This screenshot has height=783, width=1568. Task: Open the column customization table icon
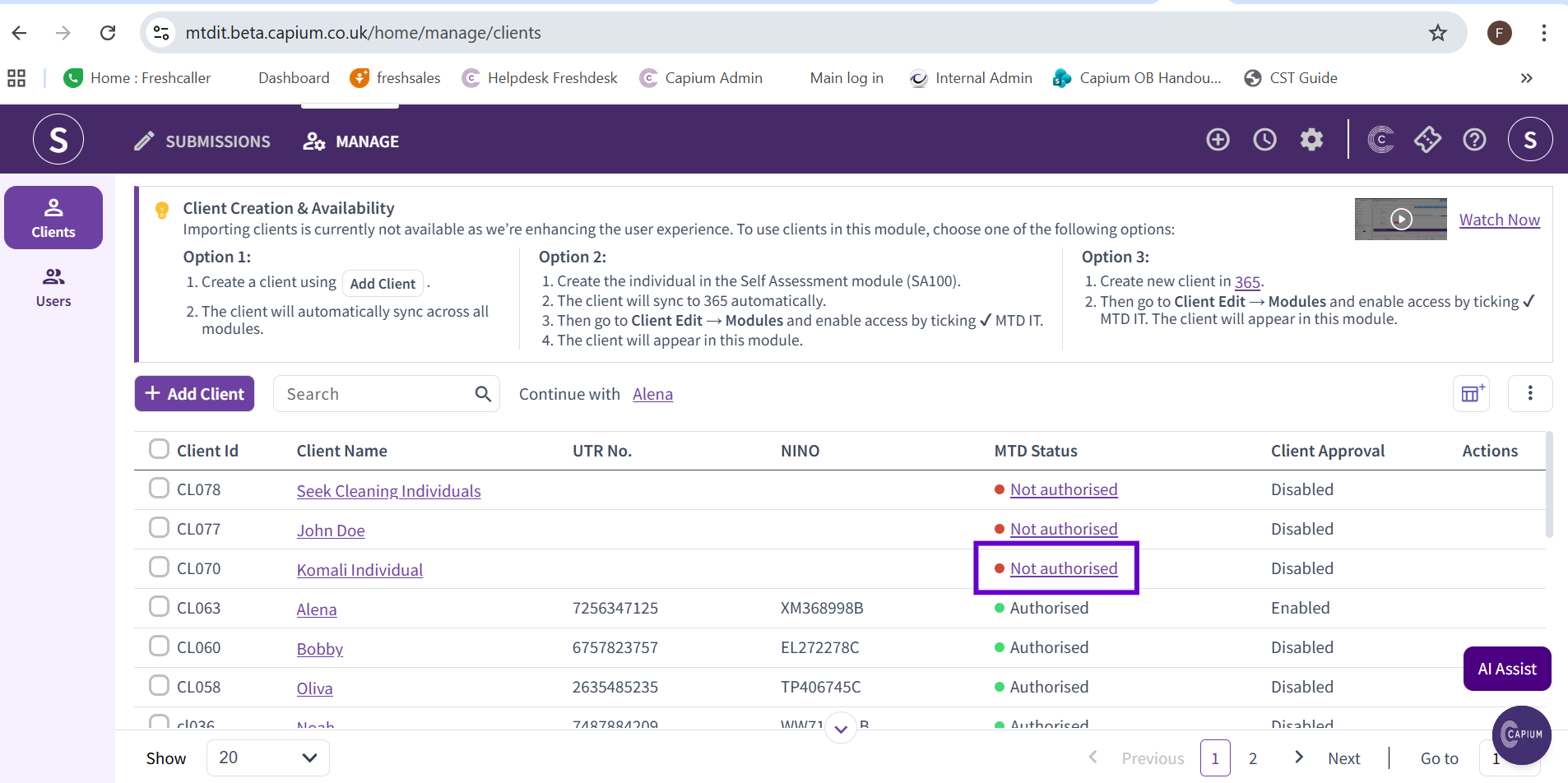pos(1471,393)
